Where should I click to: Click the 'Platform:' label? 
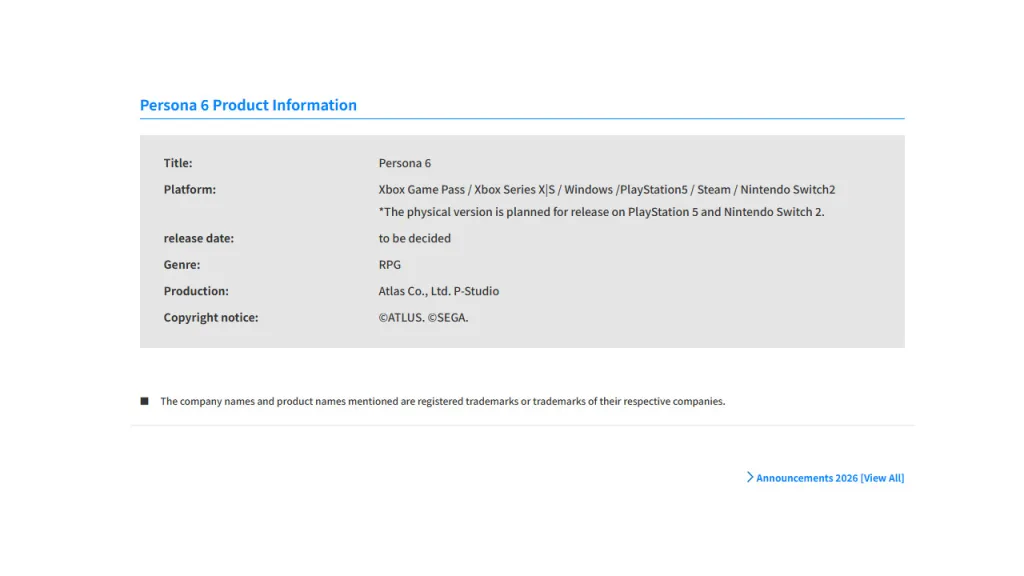click(x=189, y=189)
